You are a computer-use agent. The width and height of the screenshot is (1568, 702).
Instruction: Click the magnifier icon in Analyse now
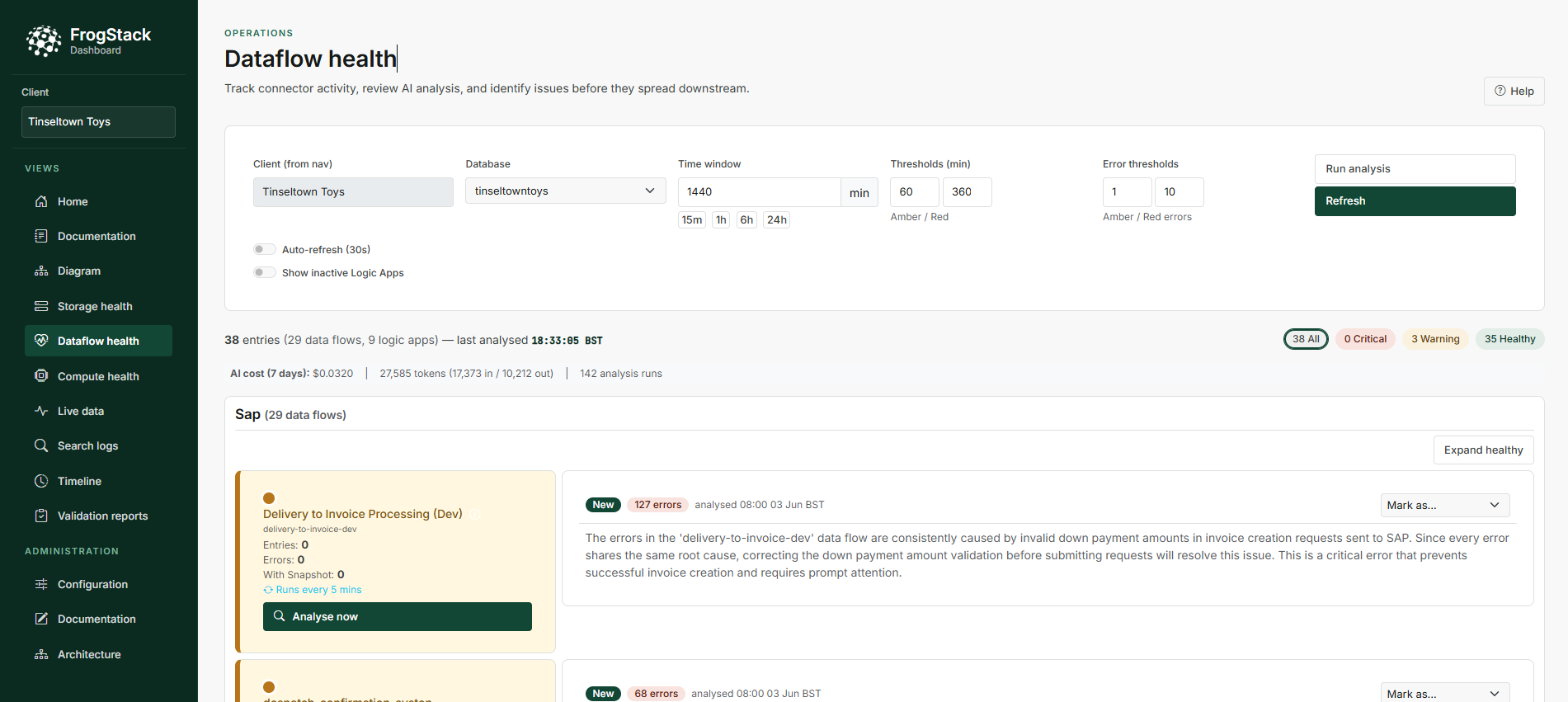point(280,616)
